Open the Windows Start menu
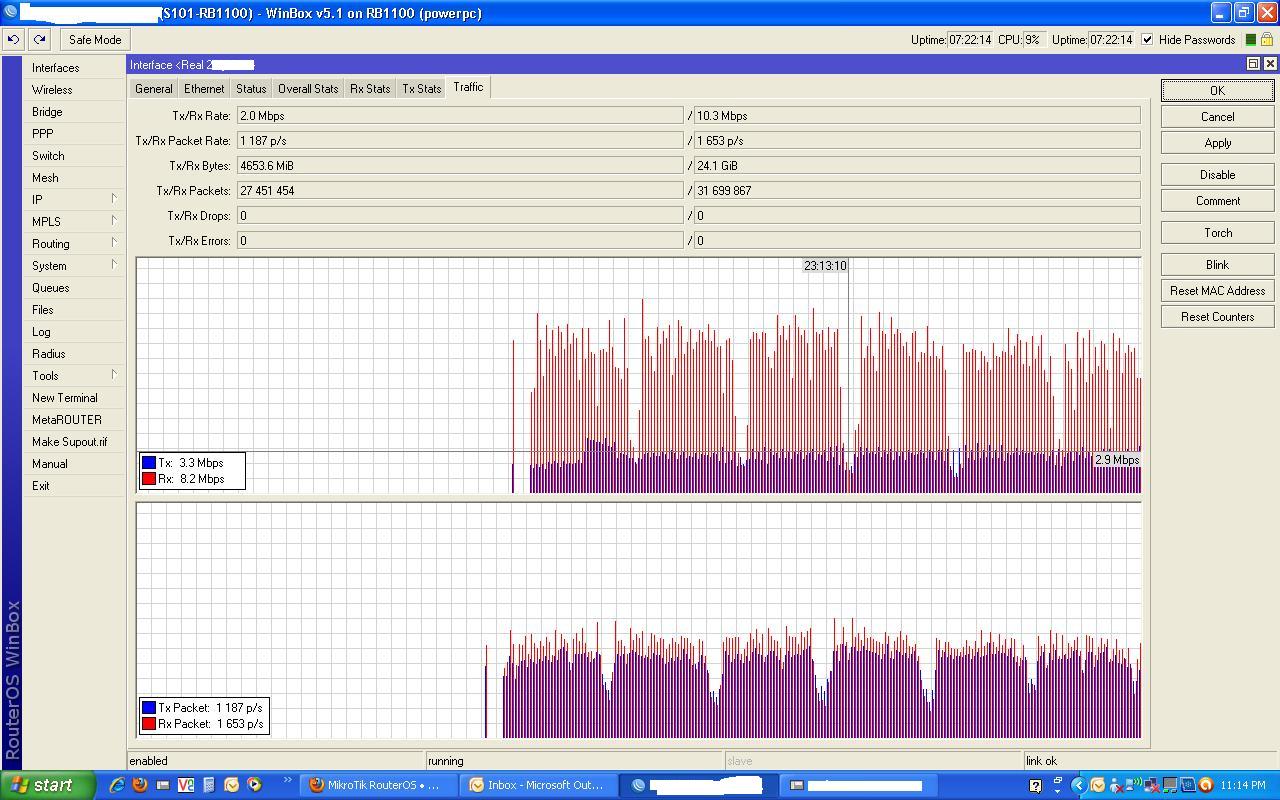 (x=48, y=785)
